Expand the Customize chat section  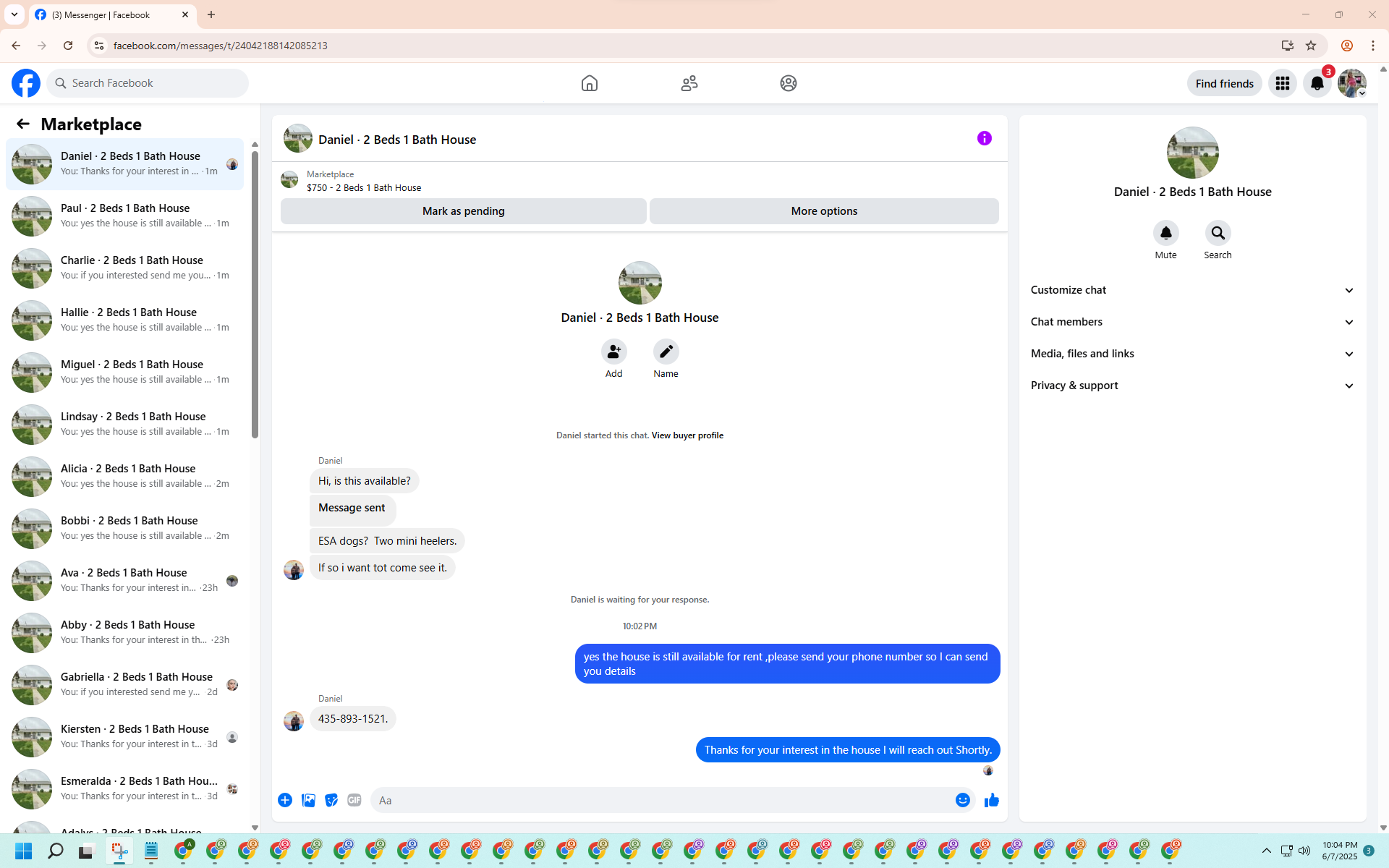[x=1192, y=290]
